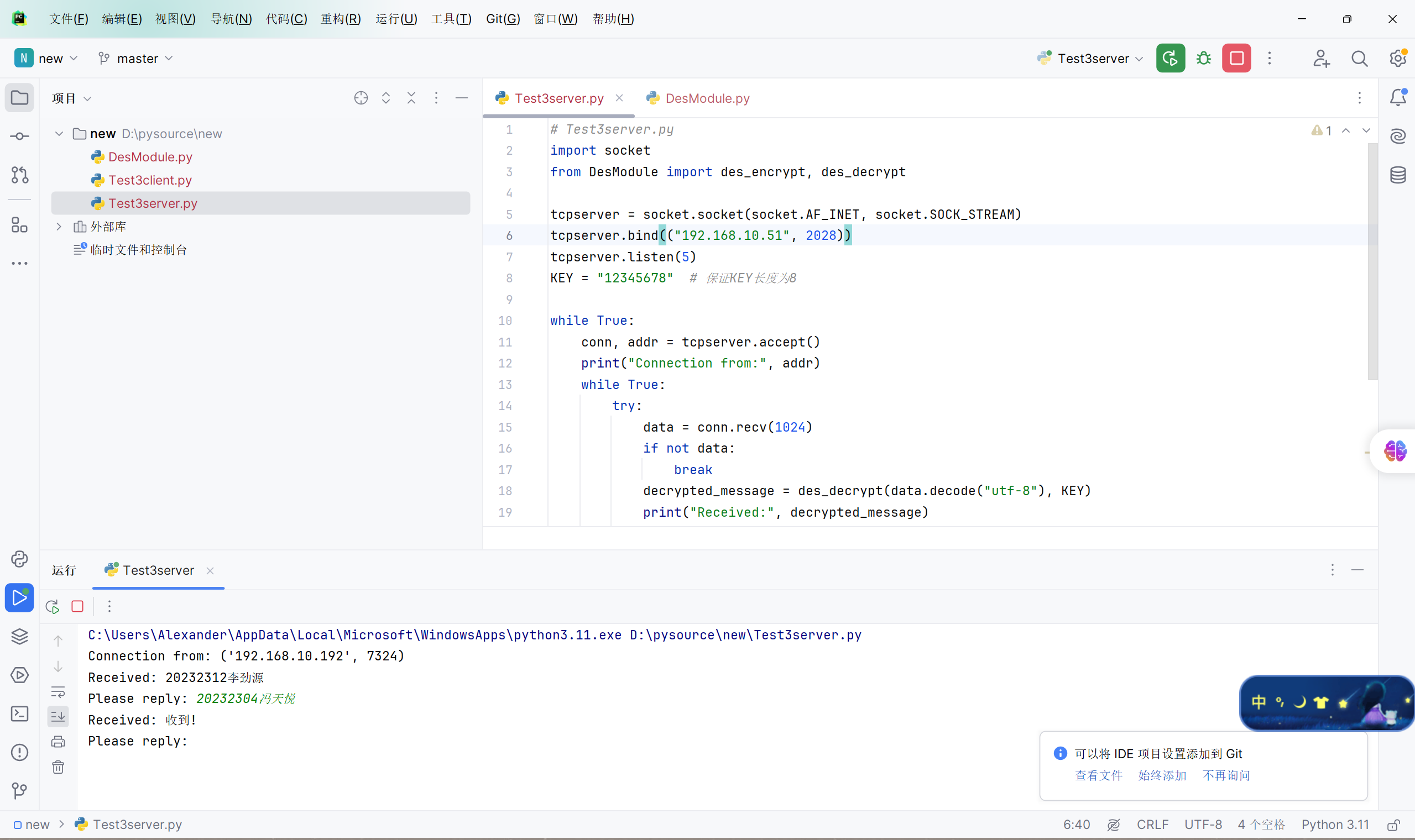Clear console output with trash icon
This screenshot has height=840, width=1415.
[58, 767]
